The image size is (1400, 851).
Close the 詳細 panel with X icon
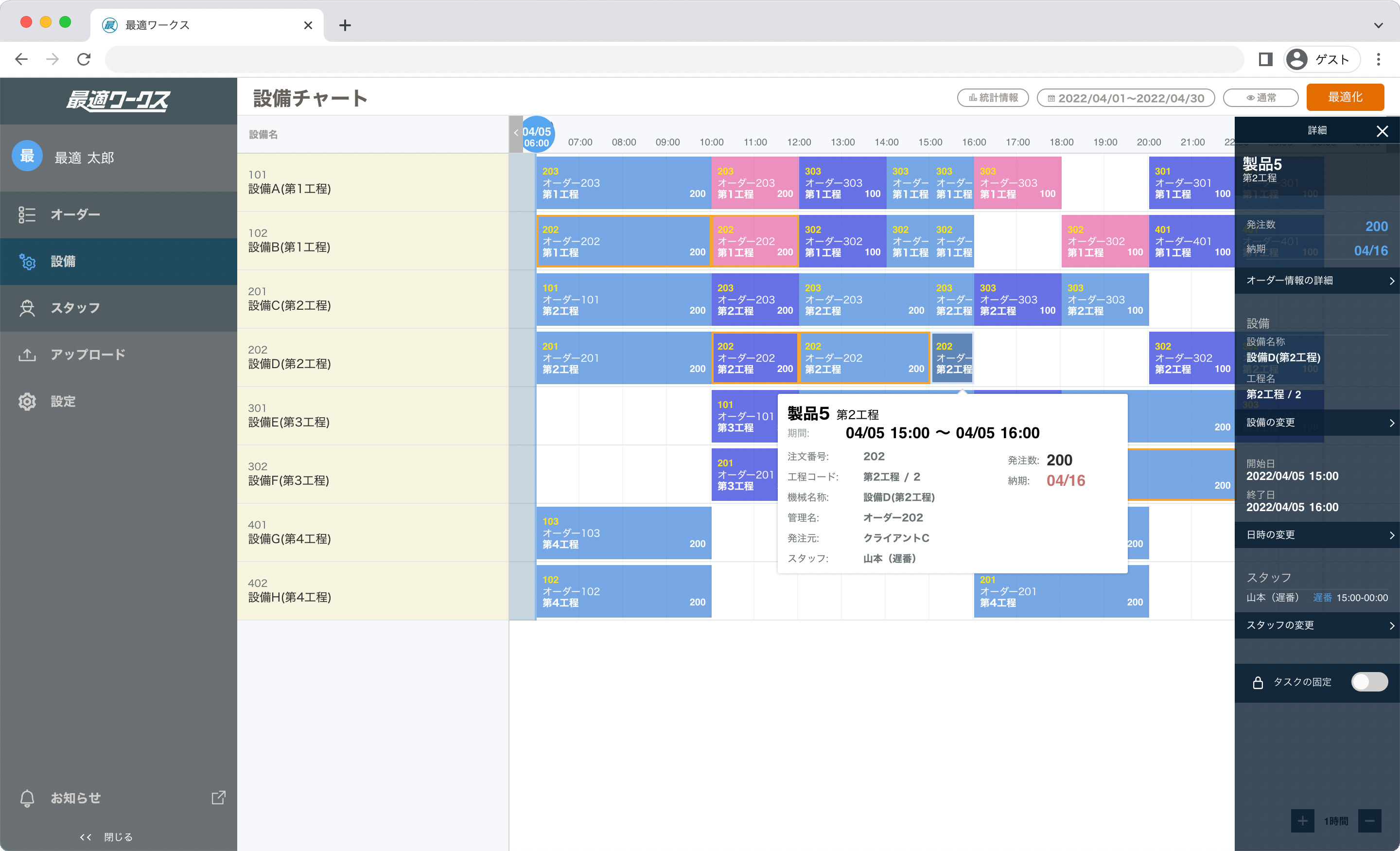point(1382,131)
